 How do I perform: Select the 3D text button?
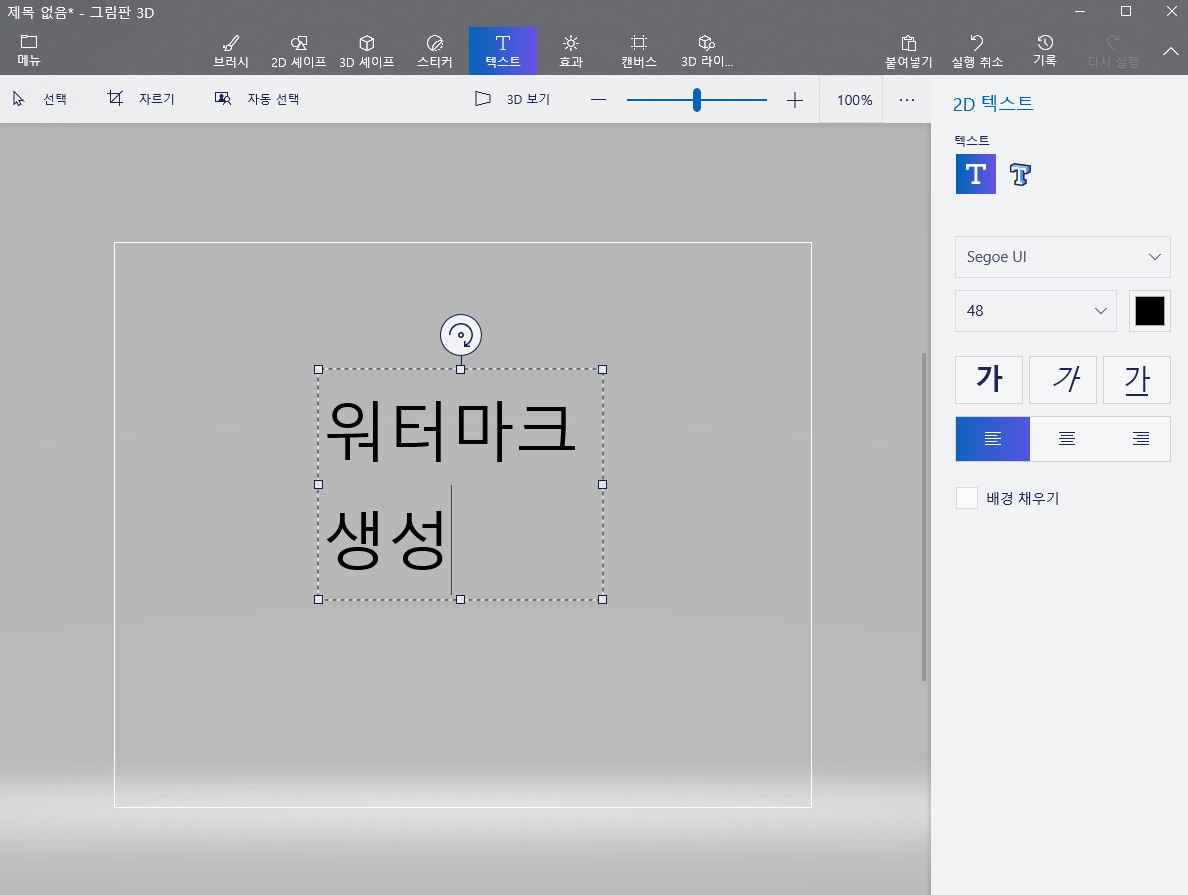coord(1021,174)
